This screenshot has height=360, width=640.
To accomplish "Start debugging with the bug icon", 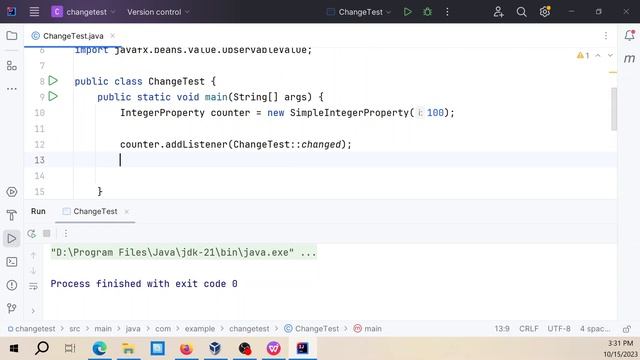I will click(427, 12).
